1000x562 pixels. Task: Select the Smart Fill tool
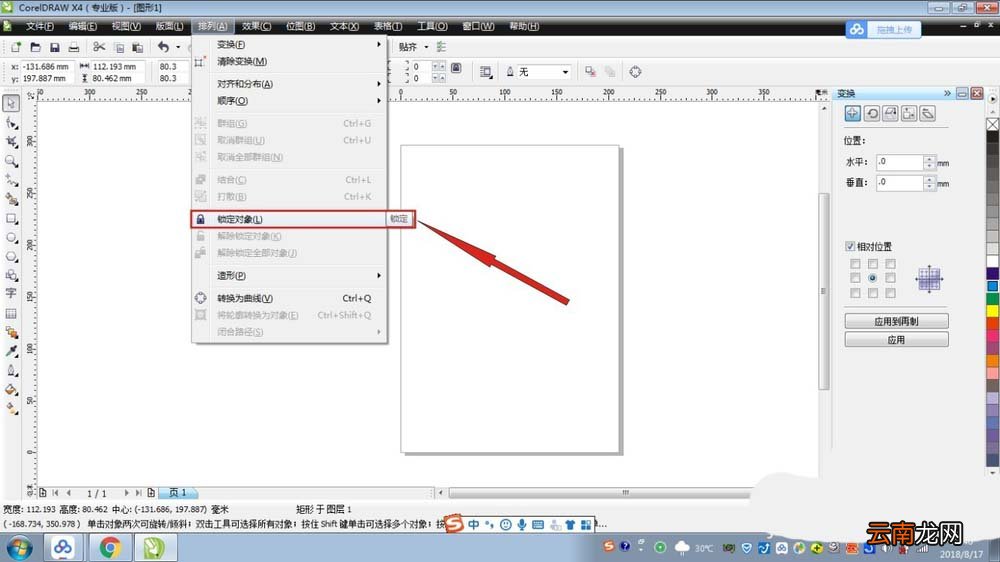click(x=11, y=199)
